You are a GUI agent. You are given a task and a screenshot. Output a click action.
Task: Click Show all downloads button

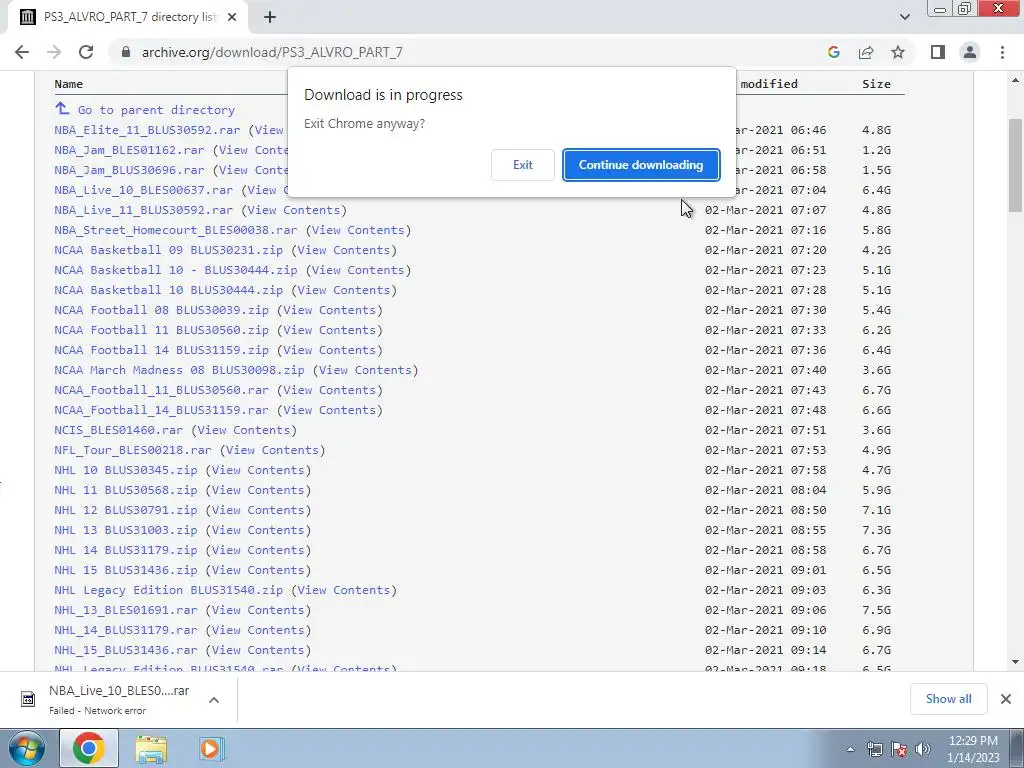pyautogui.click(x=948, y=699)
